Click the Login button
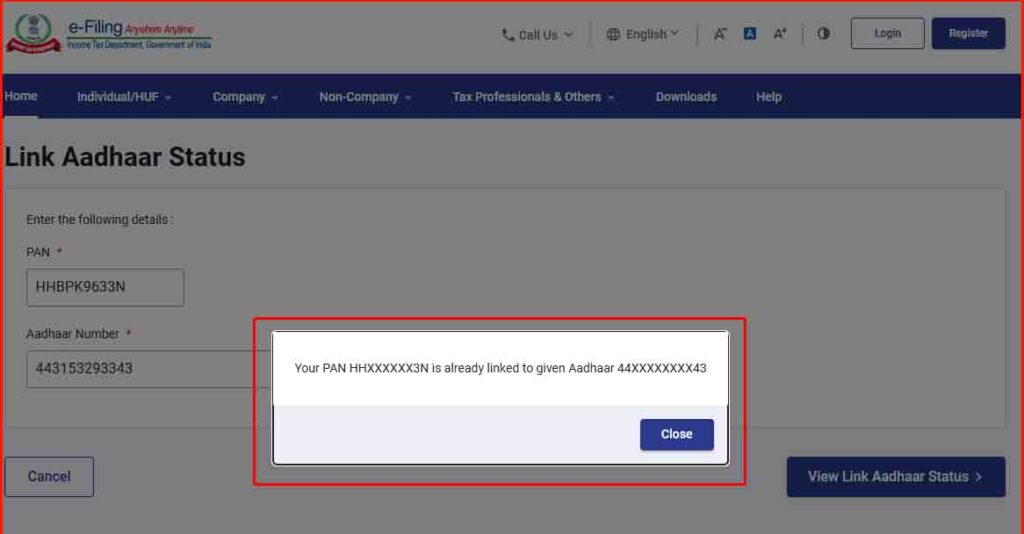This screenshot has height=534, width=1024. [888, 33]
